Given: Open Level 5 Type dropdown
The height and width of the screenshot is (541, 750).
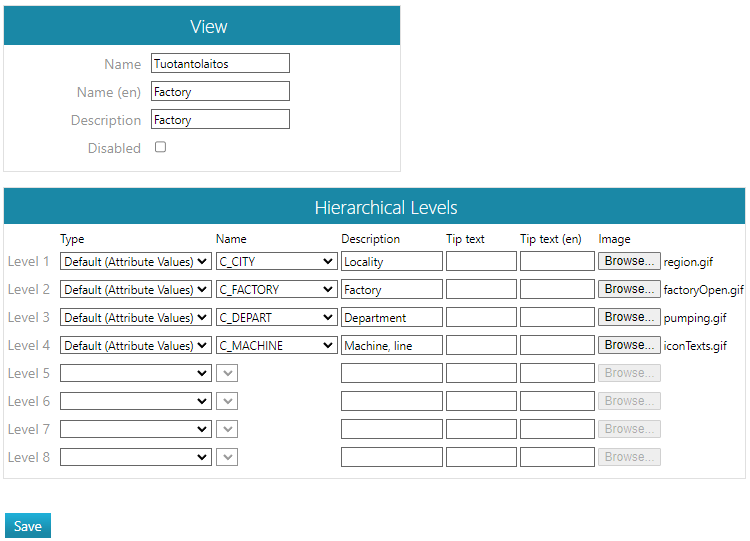Looking at the screenshot, I should [136, 373].
